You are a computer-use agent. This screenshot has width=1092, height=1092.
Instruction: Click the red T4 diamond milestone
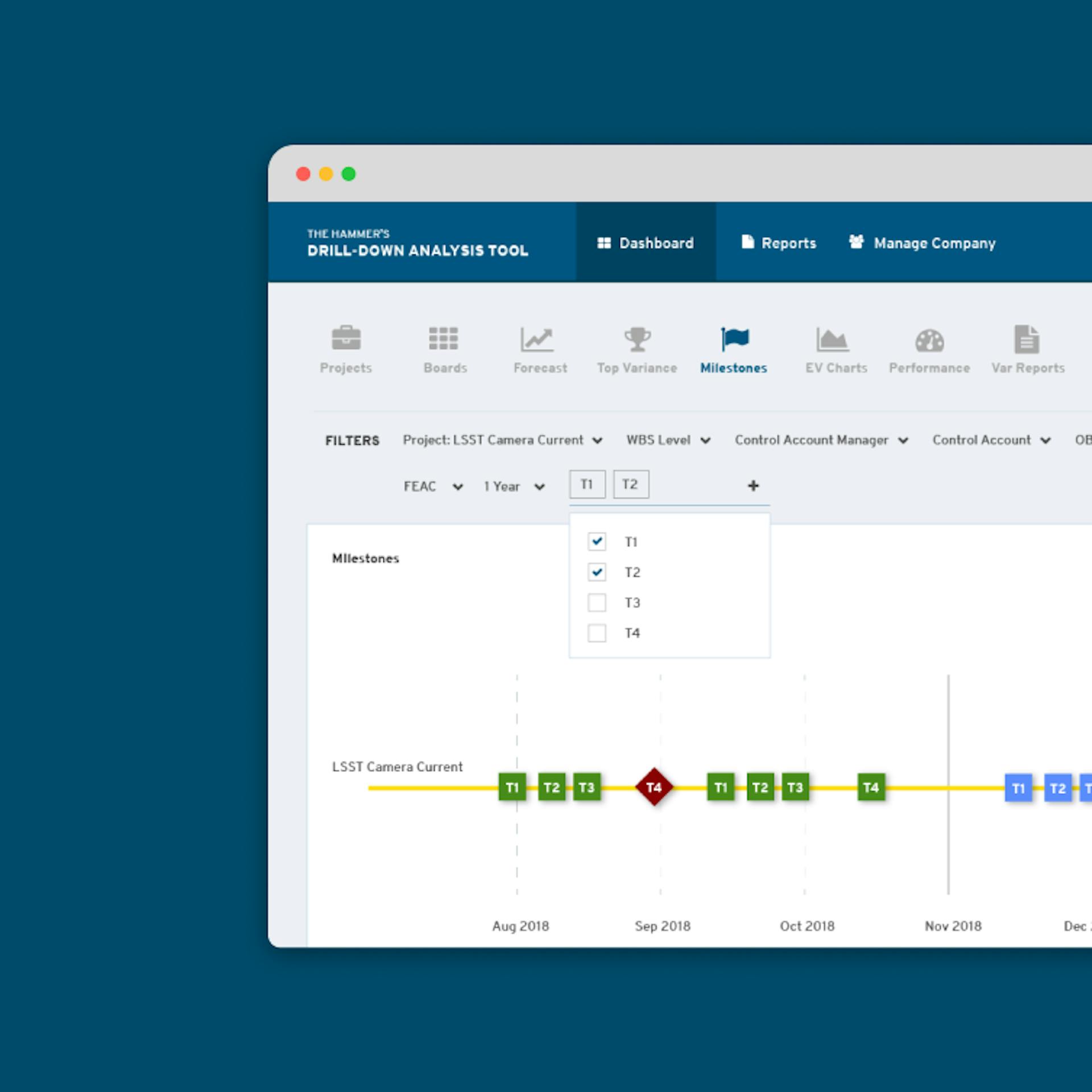[654, 787]
